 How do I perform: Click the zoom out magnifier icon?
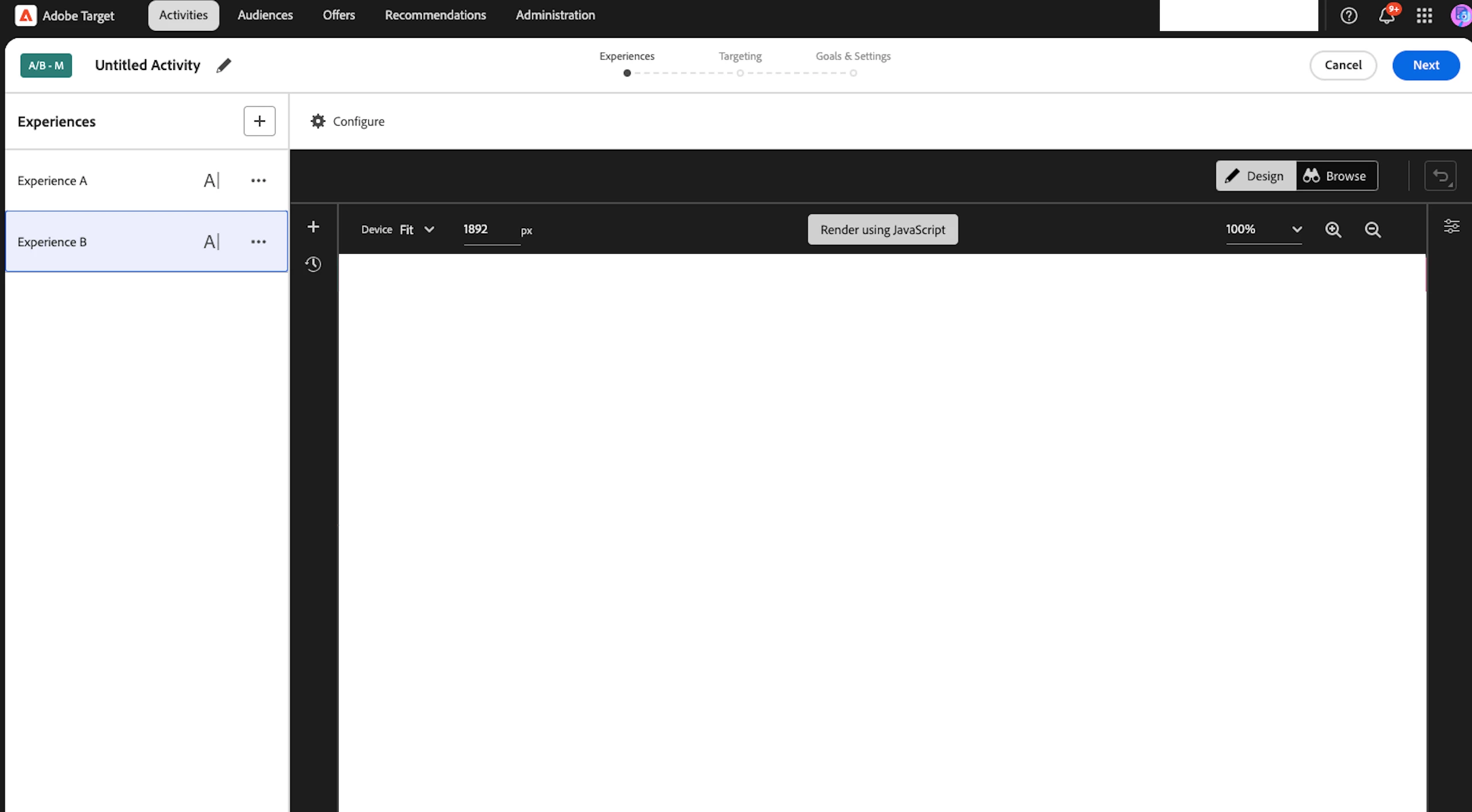[x=1372, y=229]
